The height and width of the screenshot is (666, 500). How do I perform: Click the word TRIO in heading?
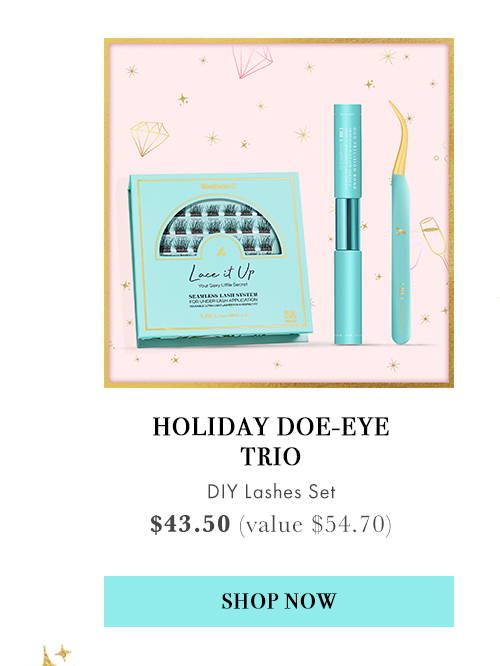point(271,457)
